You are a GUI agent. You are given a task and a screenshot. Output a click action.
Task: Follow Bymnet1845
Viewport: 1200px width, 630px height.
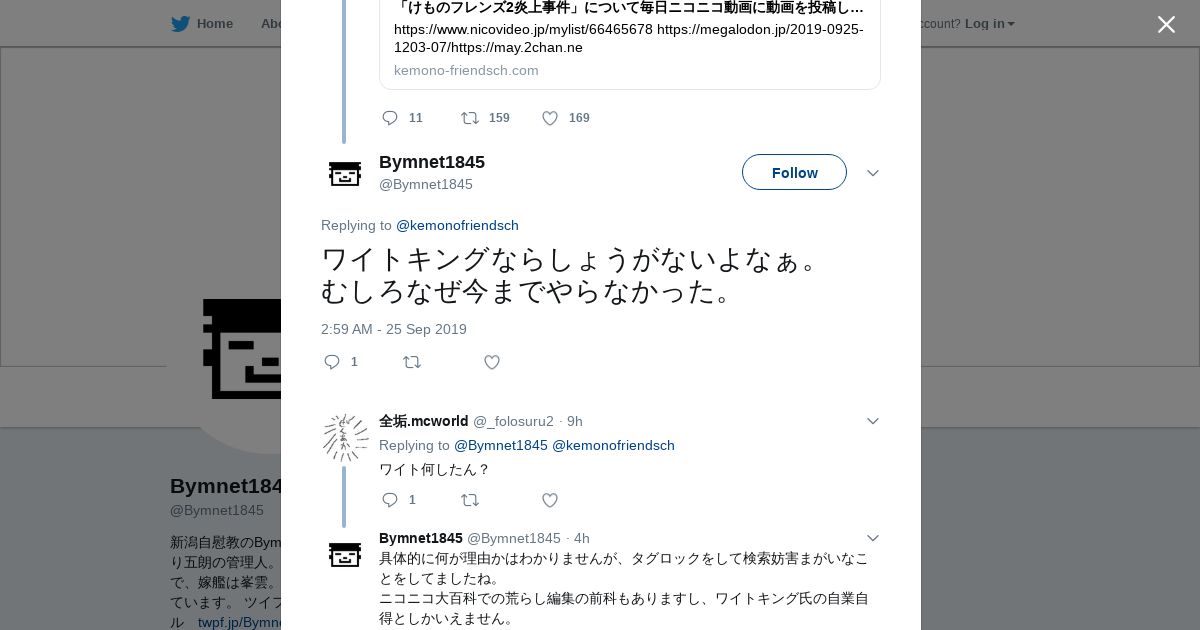coord(794,172)
